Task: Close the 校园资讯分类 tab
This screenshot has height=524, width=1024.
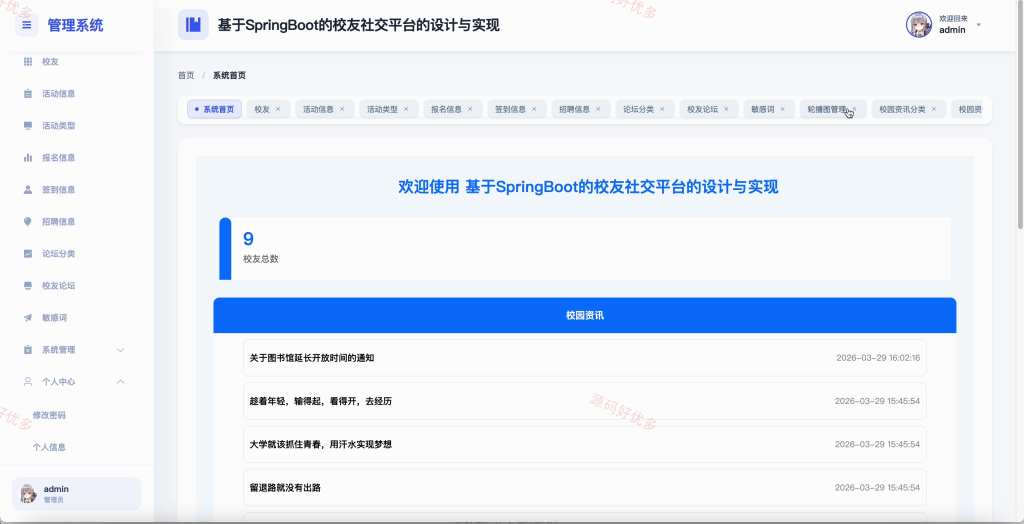Action: (x=934, y=109)
